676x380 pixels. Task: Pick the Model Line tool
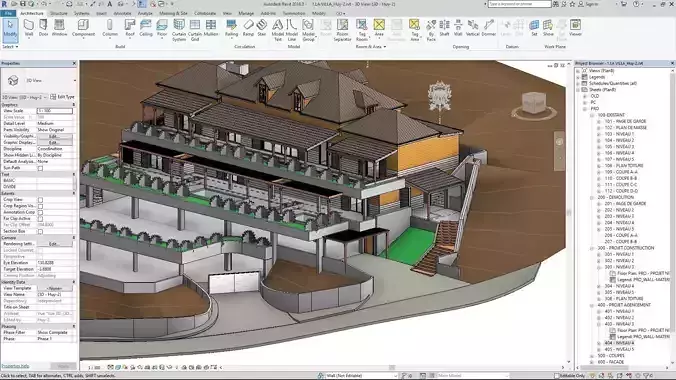click(292, 30)
